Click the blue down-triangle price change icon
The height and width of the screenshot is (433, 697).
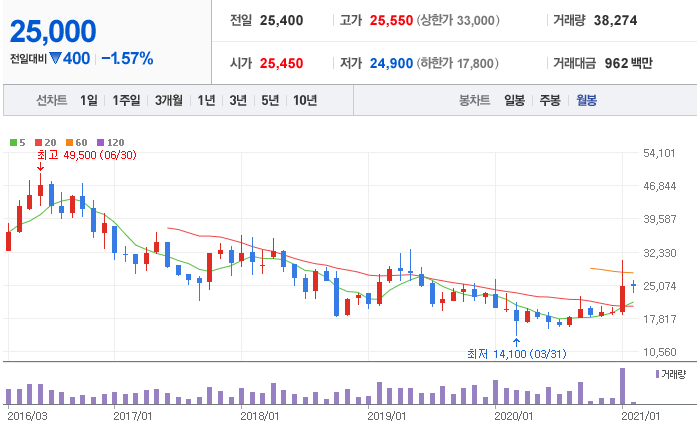55,58
